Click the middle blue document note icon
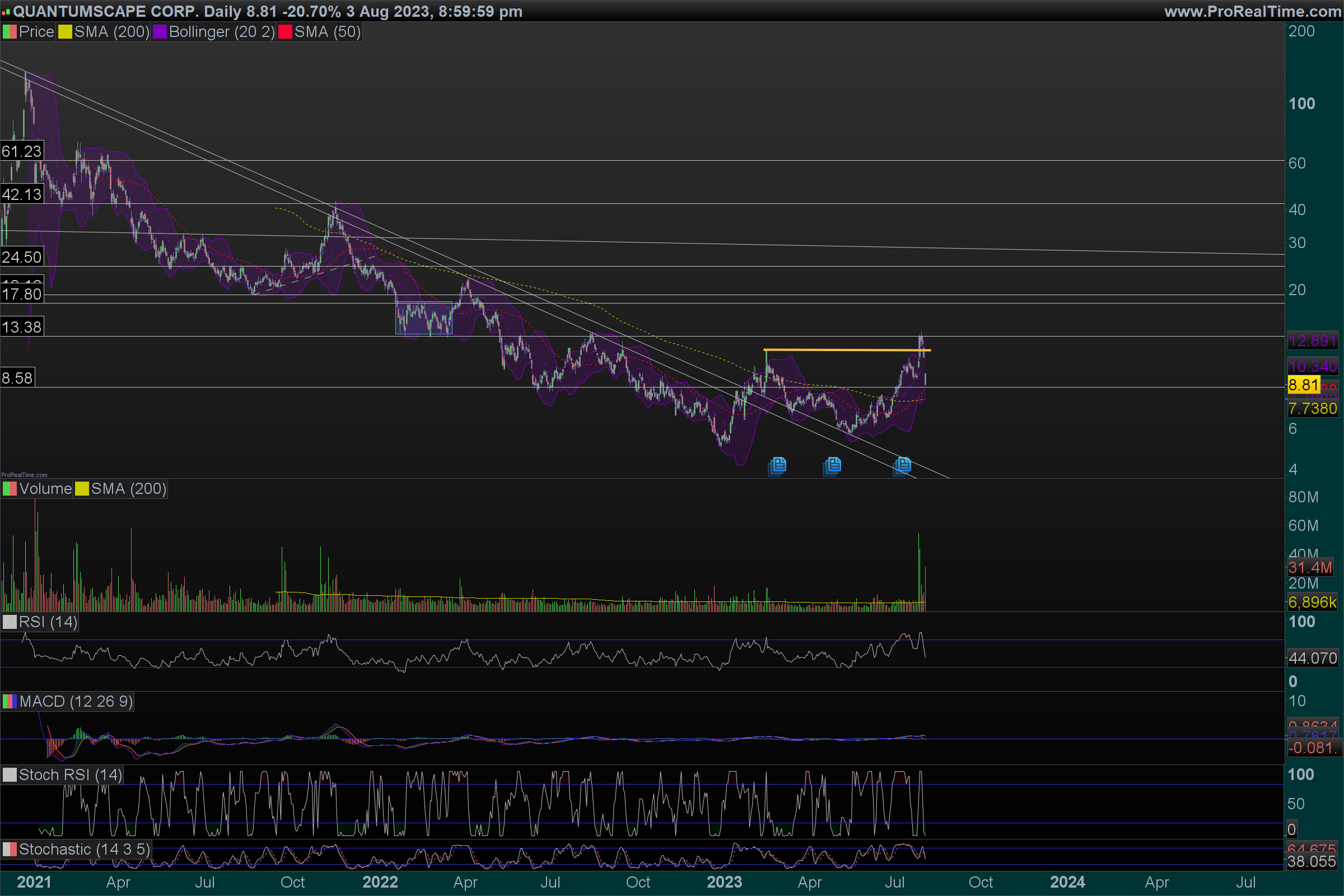 833,466
